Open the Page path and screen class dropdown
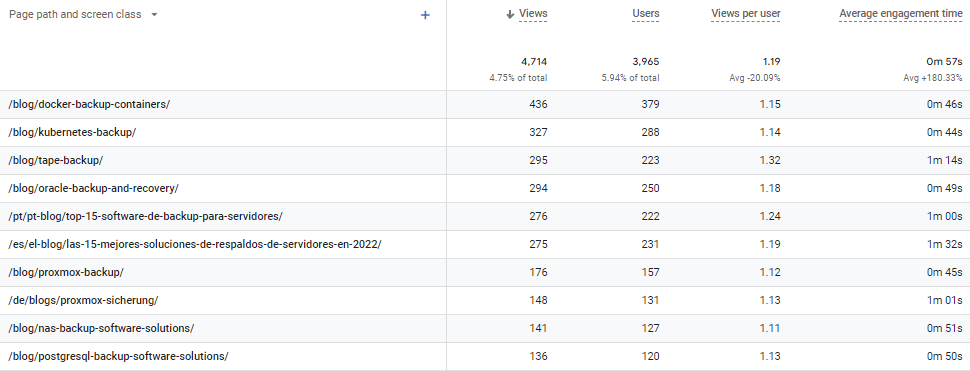 [x=84, y=14]
